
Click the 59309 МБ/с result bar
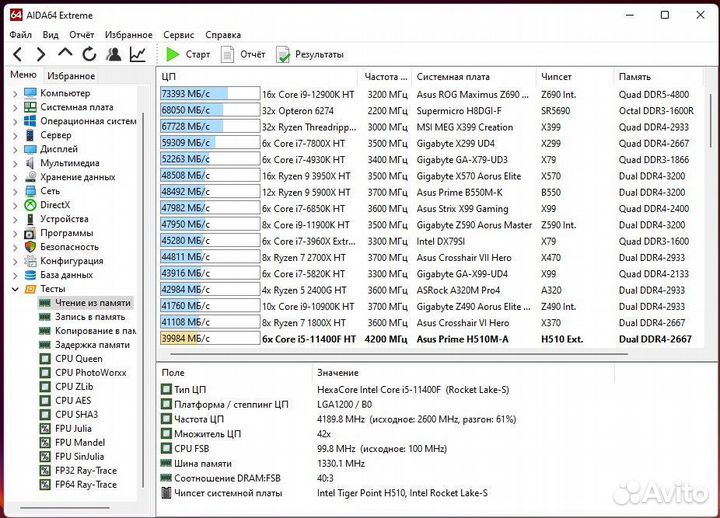tap(210, 143)
